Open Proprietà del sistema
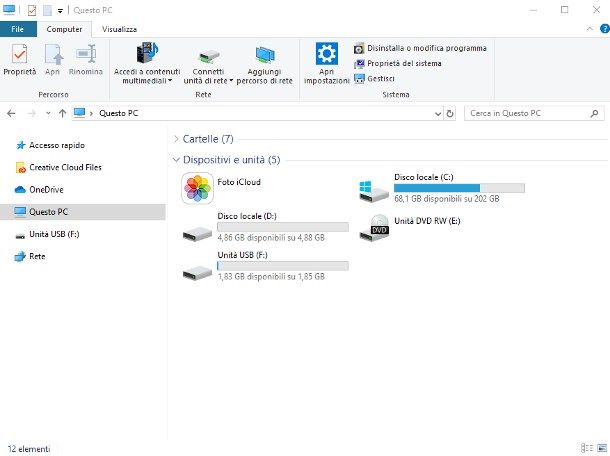Viewport: 610px width, 456px height. point(398,63)
